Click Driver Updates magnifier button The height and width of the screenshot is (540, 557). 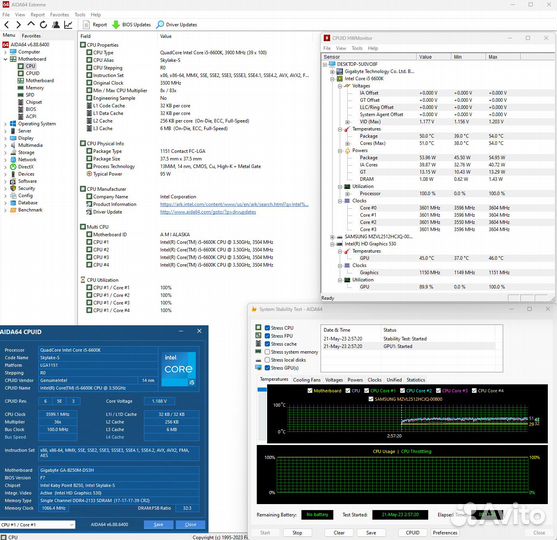(177, 25)
